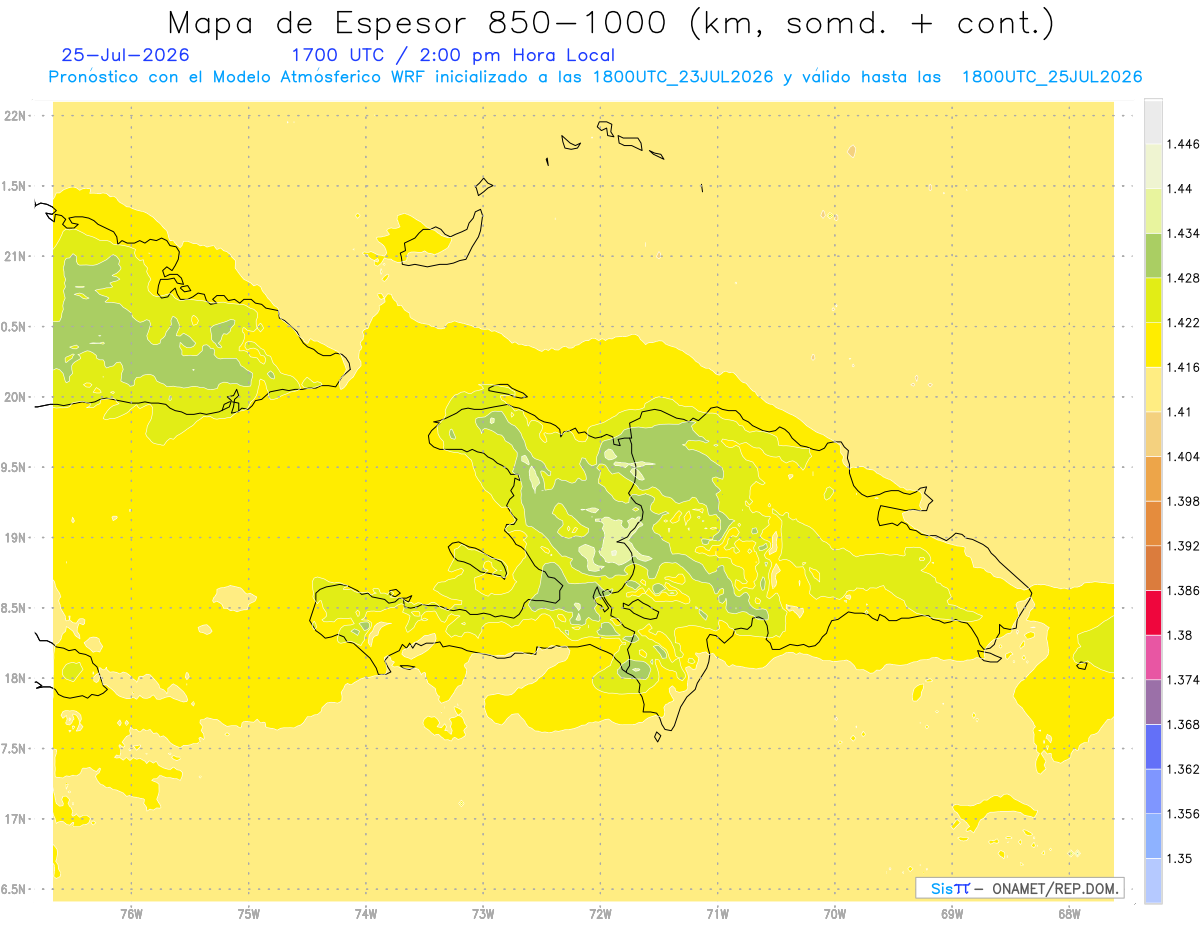Click the colorbar value '1.404'

(x=1185, y=457)
